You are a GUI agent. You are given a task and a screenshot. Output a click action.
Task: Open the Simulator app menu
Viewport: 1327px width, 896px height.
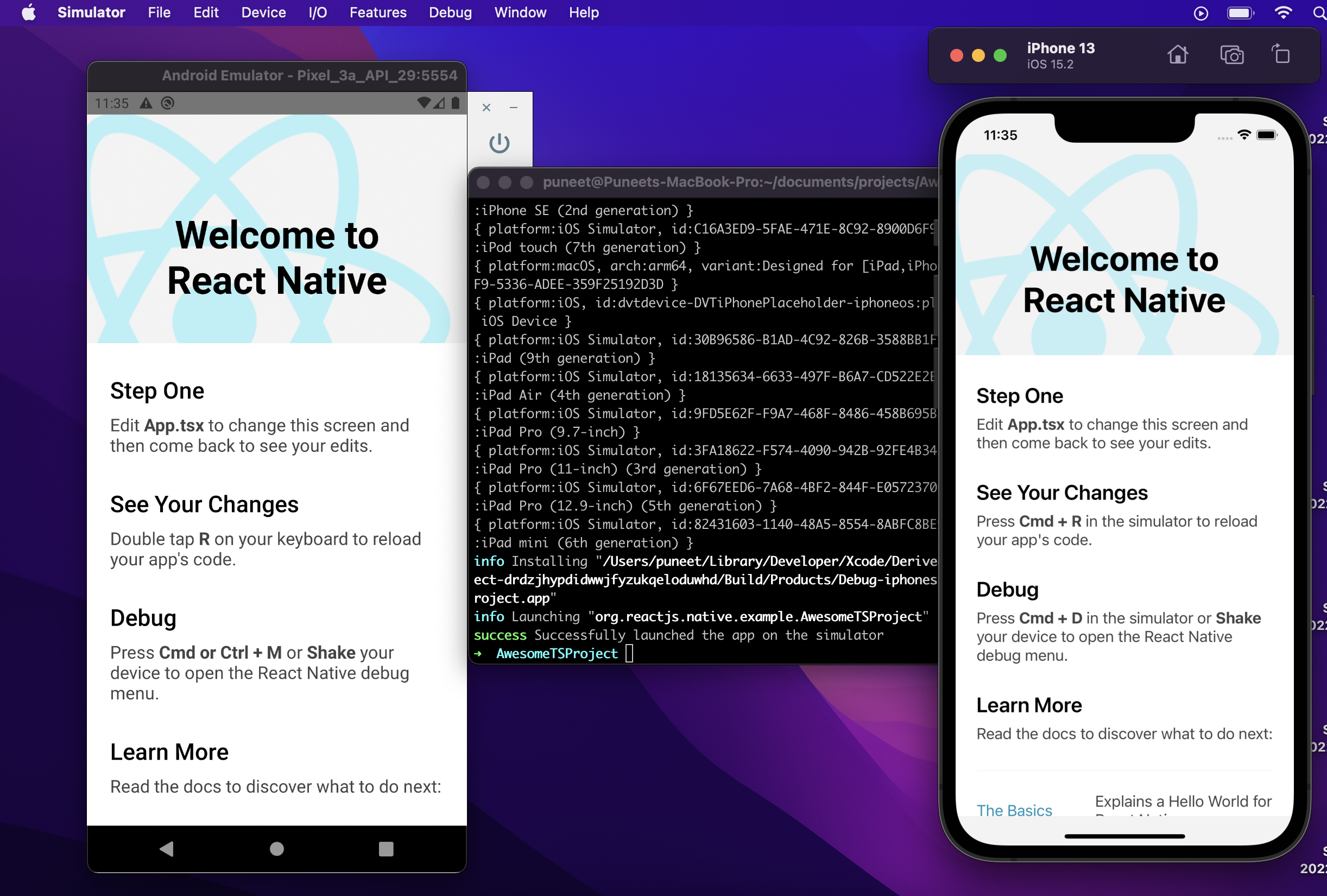[91, 12]
